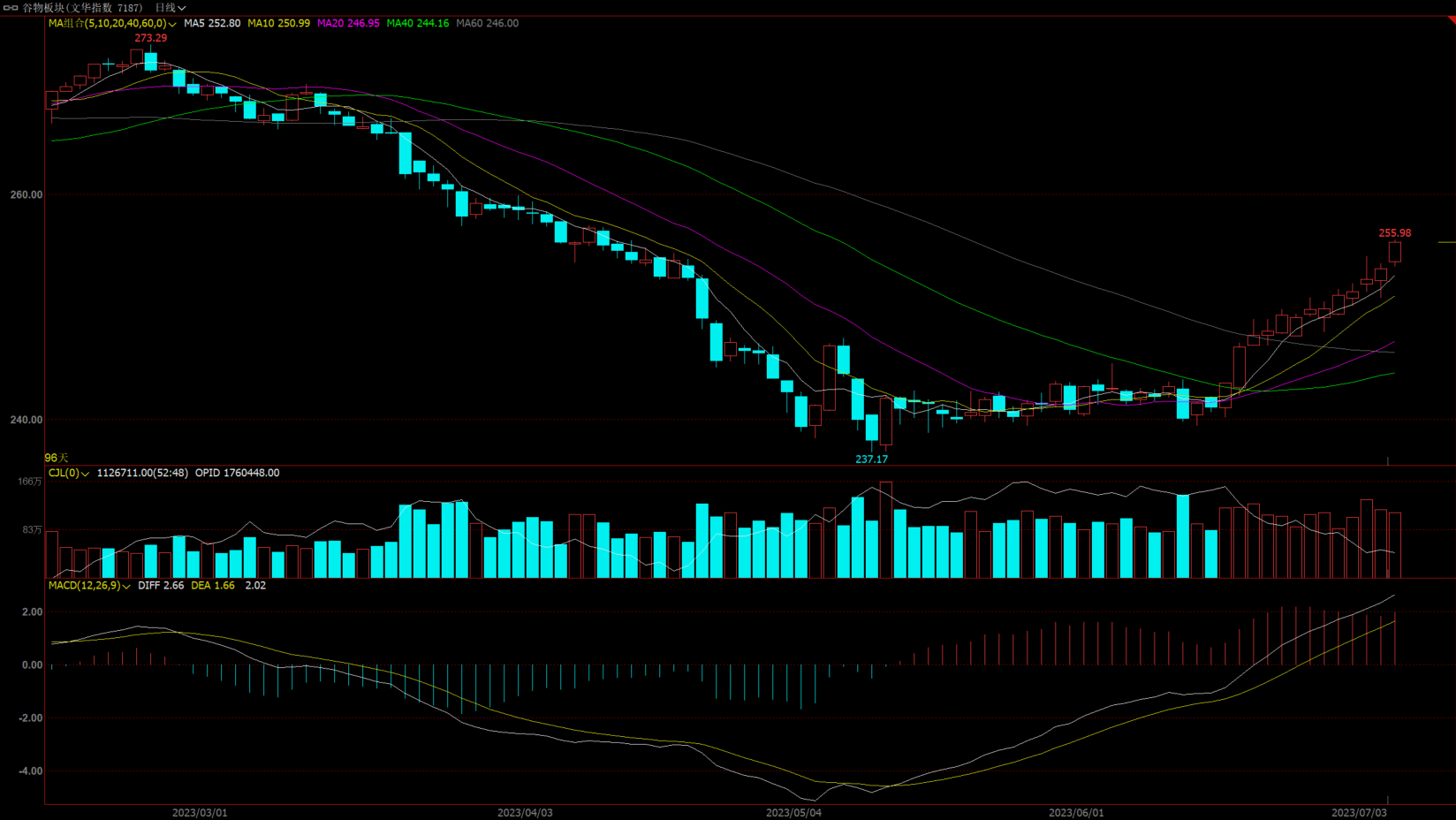Click the 166万 volume axis label
Screen dimensions: 1456x820
[30, 482]
